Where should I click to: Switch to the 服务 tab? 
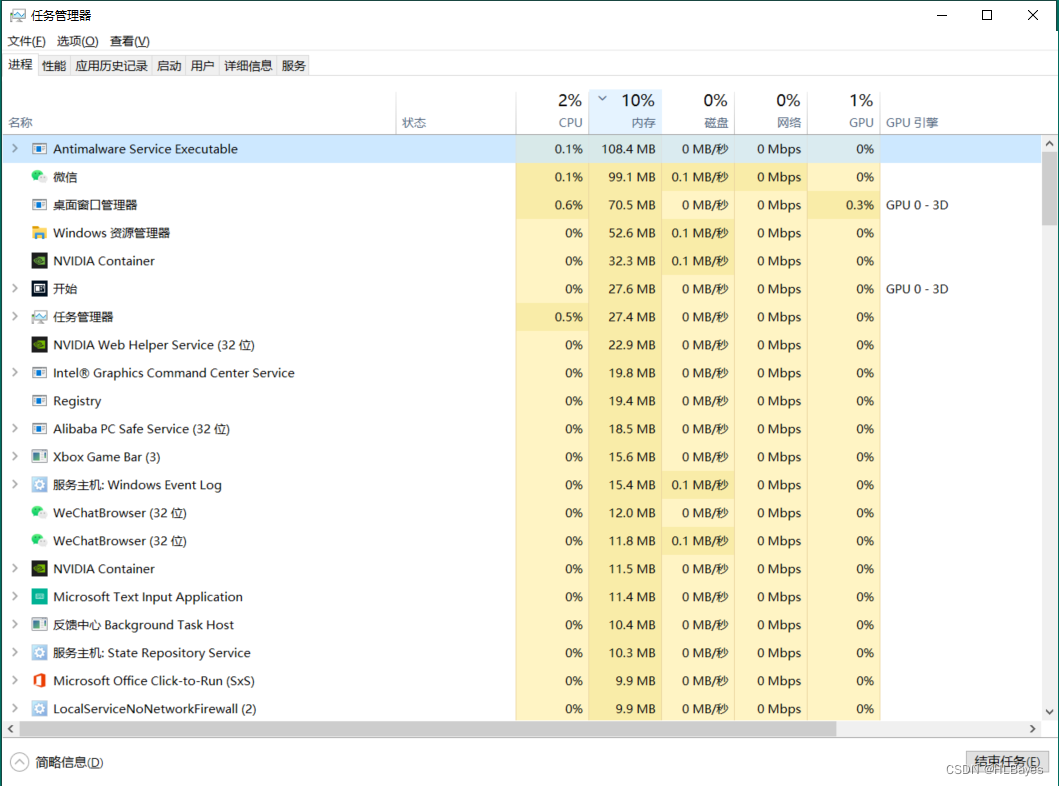[x=294, y=66]
